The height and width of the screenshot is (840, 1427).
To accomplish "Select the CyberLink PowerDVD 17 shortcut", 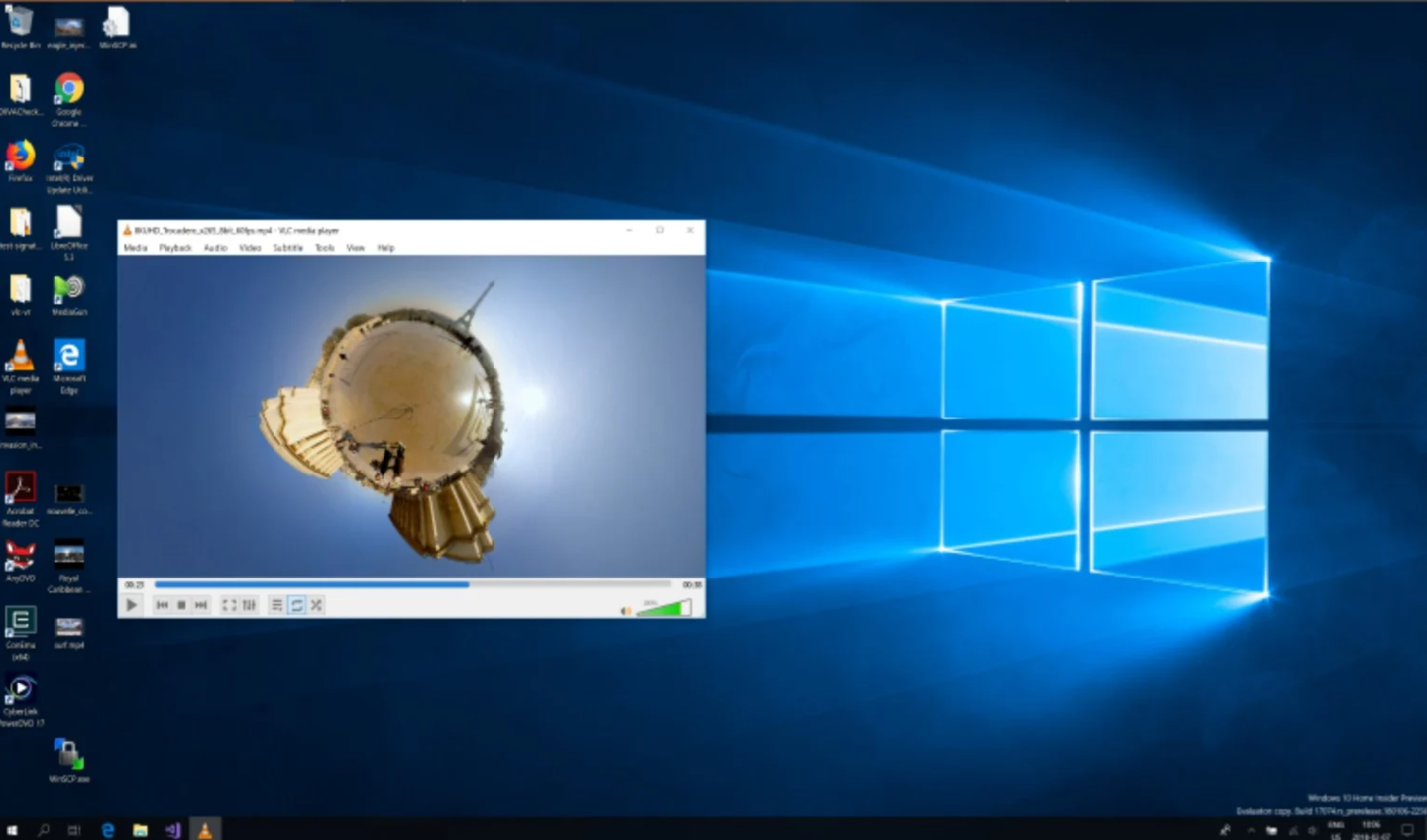I will [20, 700].
